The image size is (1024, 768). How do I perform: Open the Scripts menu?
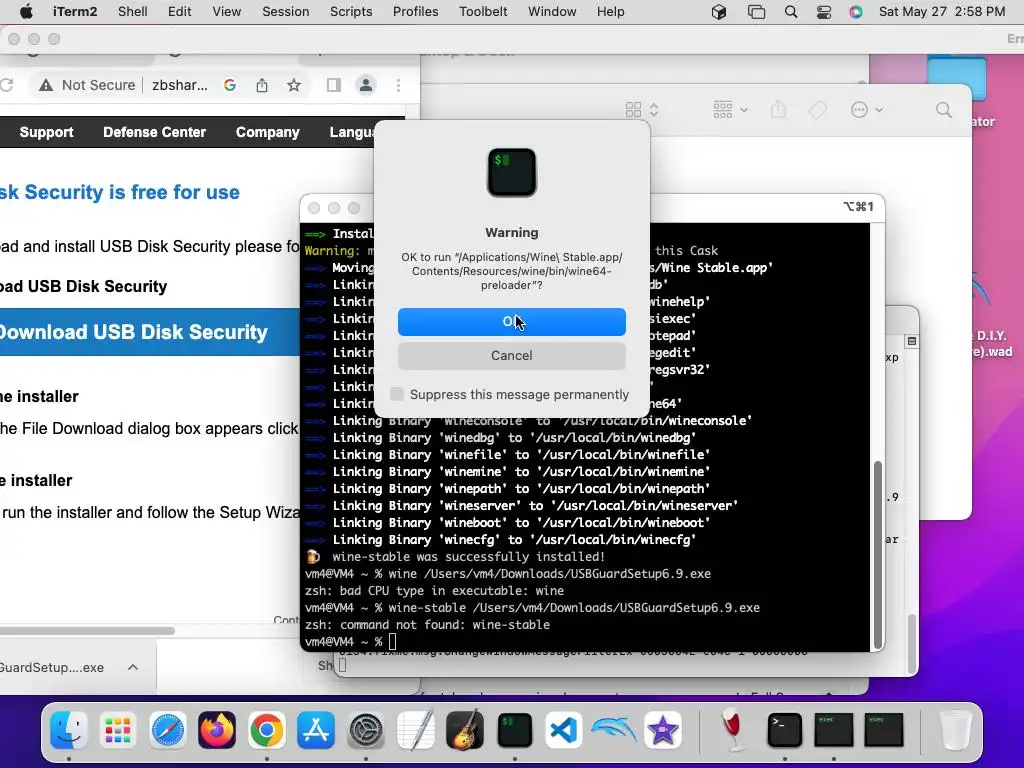point(351,11)
